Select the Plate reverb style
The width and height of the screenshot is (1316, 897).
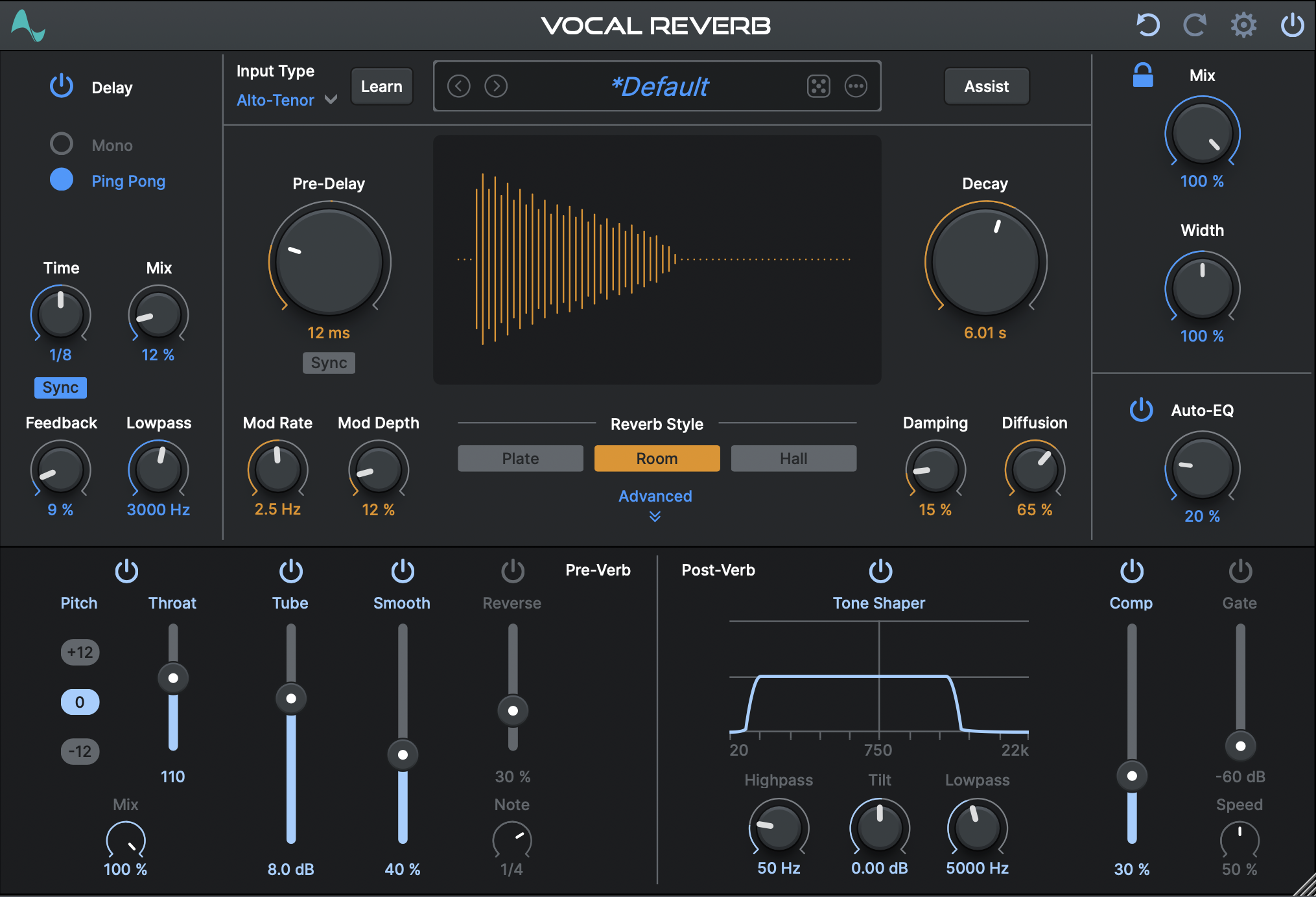[x=520, y=458]
